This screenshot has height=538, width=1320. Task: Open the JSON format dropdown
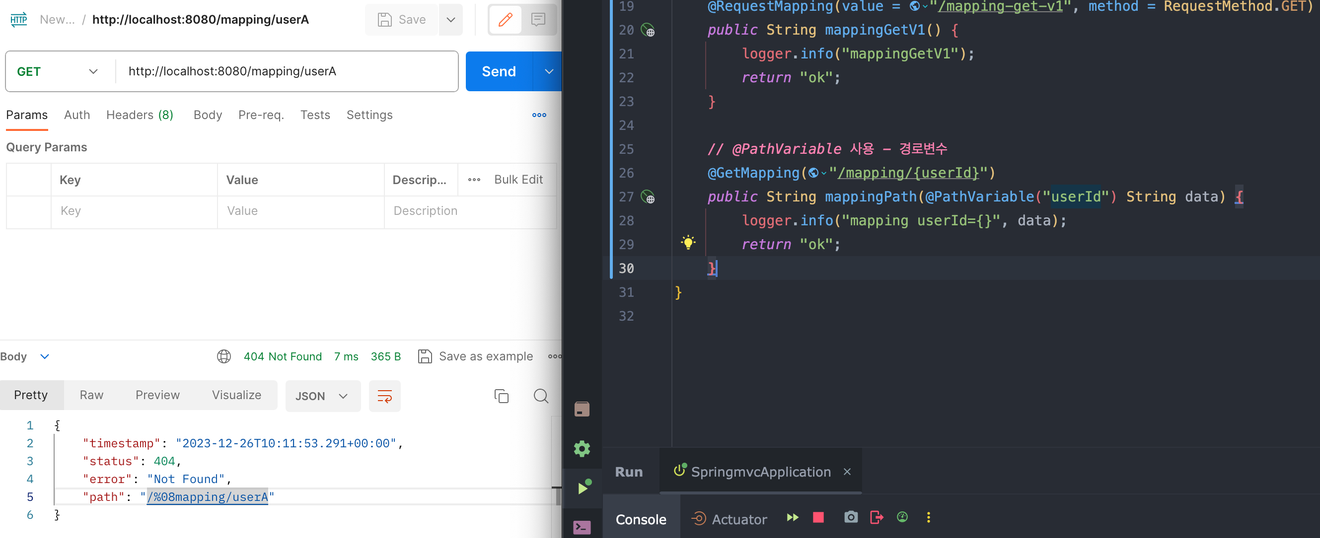(322, 396)
